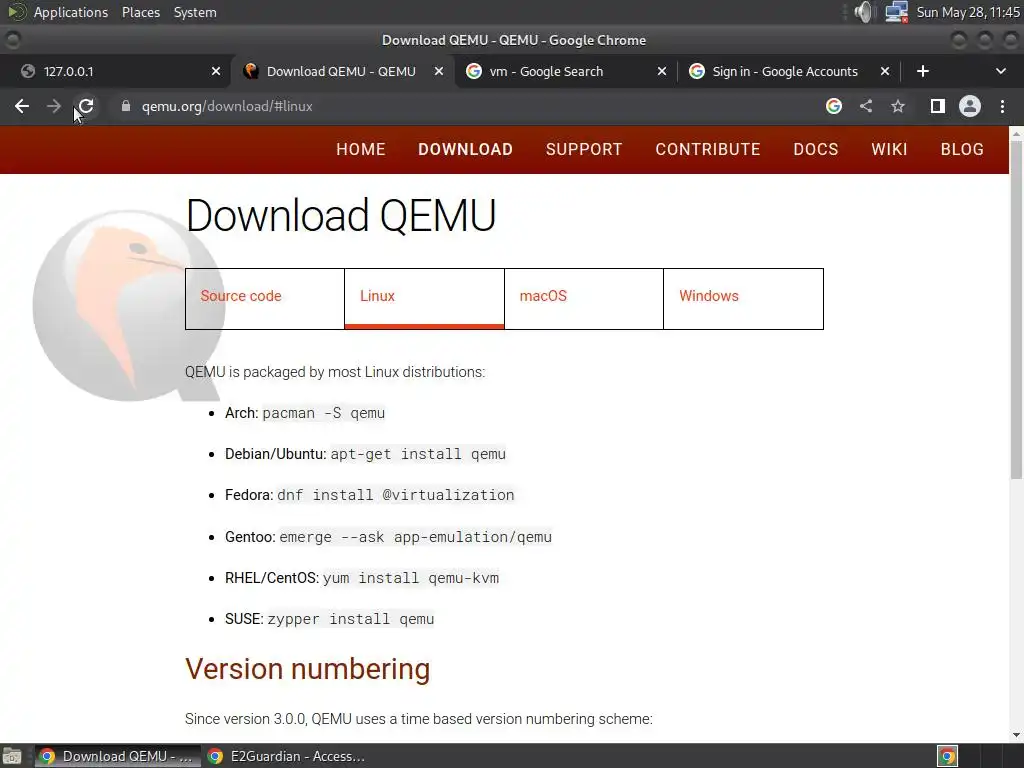The width and height of the screenshot is (1024, 768).
Task: Close the vm - Google Search tab
Action: [662, 71]
